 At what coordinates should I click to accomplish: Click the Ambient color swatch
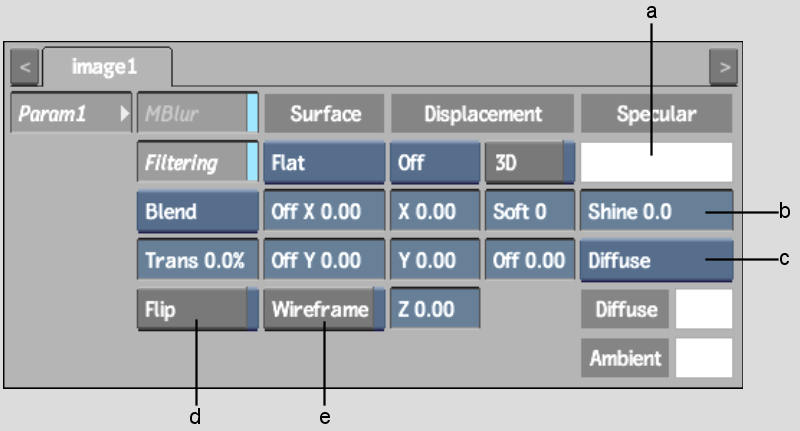[x=703, y=357]
